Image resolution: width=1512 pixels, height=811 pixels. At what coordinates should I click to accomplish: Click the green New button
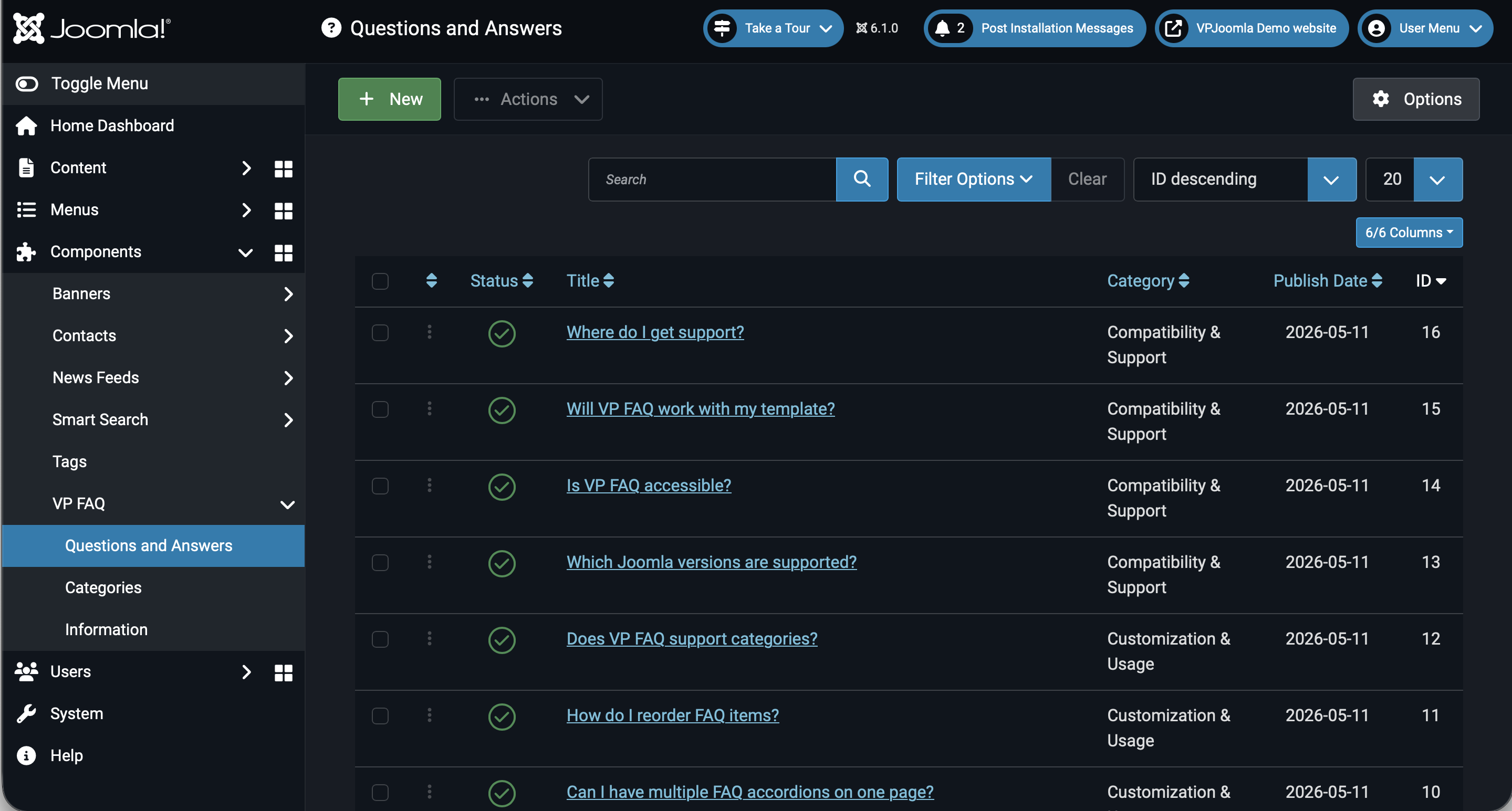coord(389,99)
